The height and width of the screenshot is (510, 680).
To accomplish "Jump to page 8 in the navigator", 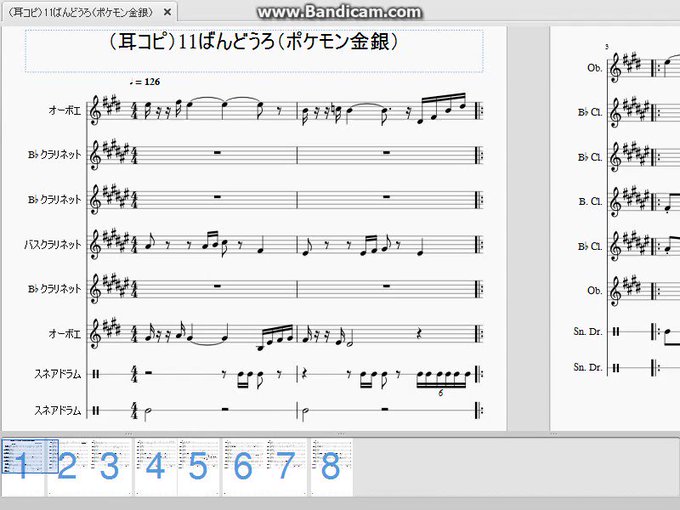I will pos(331,467).
